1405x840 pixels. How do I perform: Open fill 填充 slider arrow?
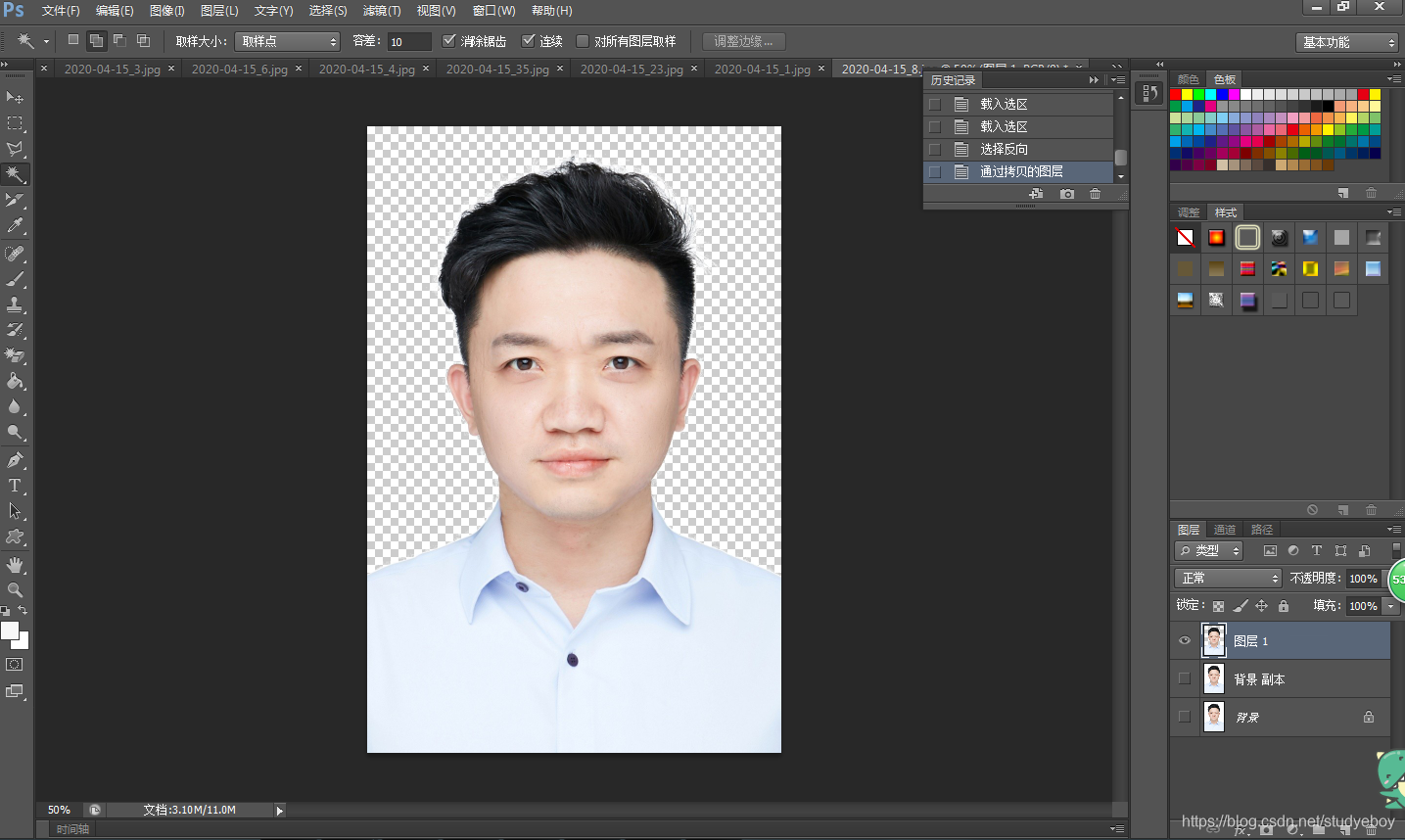[x=1390, y=606]
